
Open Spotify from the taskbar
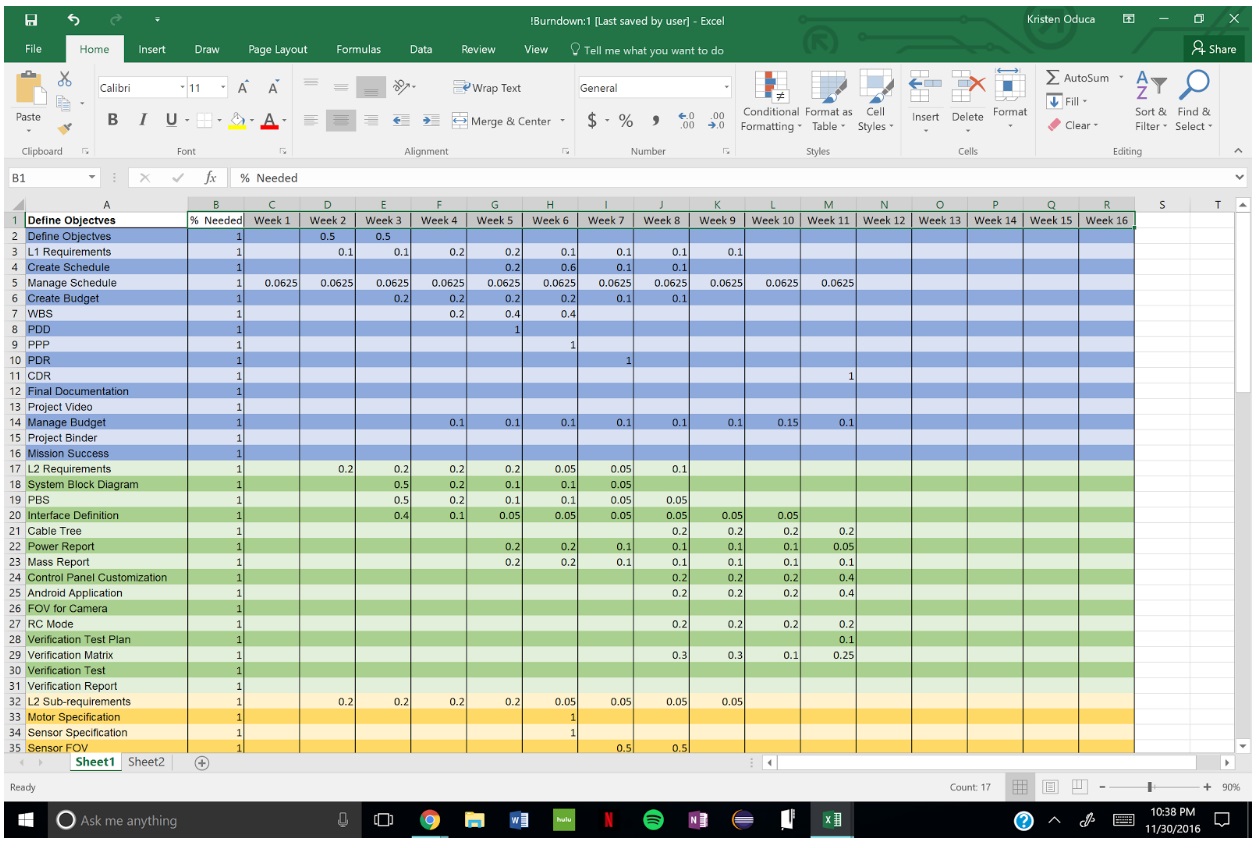point(653,820)
